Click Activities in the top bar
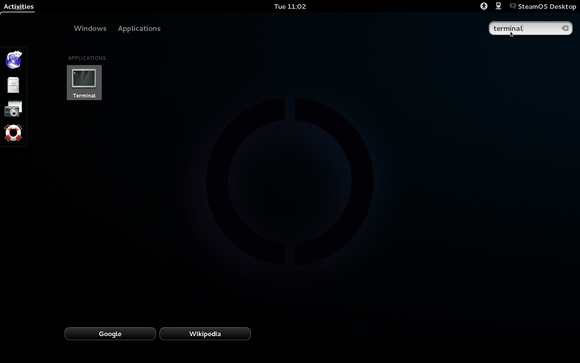The height and width of the screenshot is (363, 580). coord(18,6)
